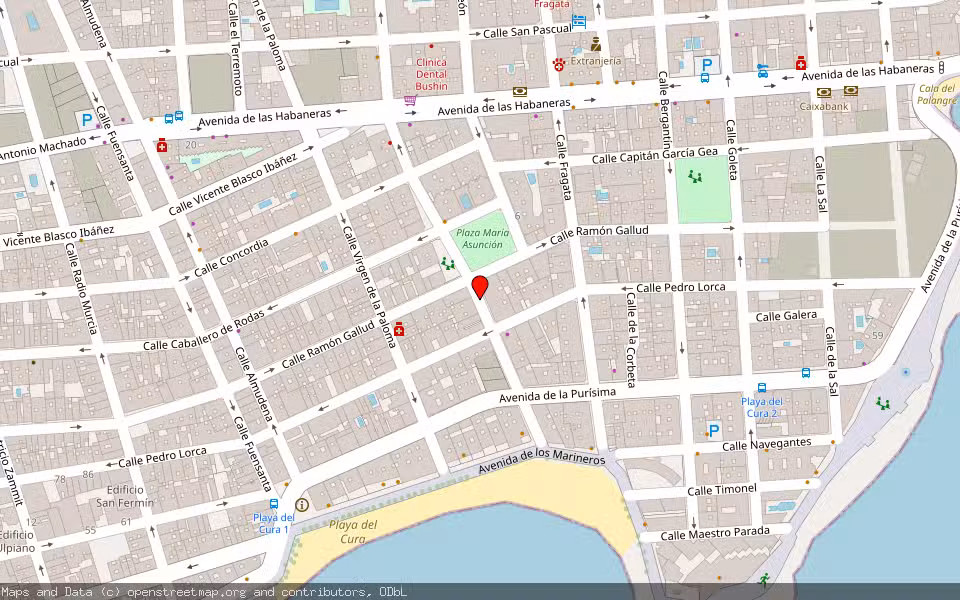Select the parking icon beside Calle Fuensanta
Screen dimensions: 960x600
coord(87,119)
